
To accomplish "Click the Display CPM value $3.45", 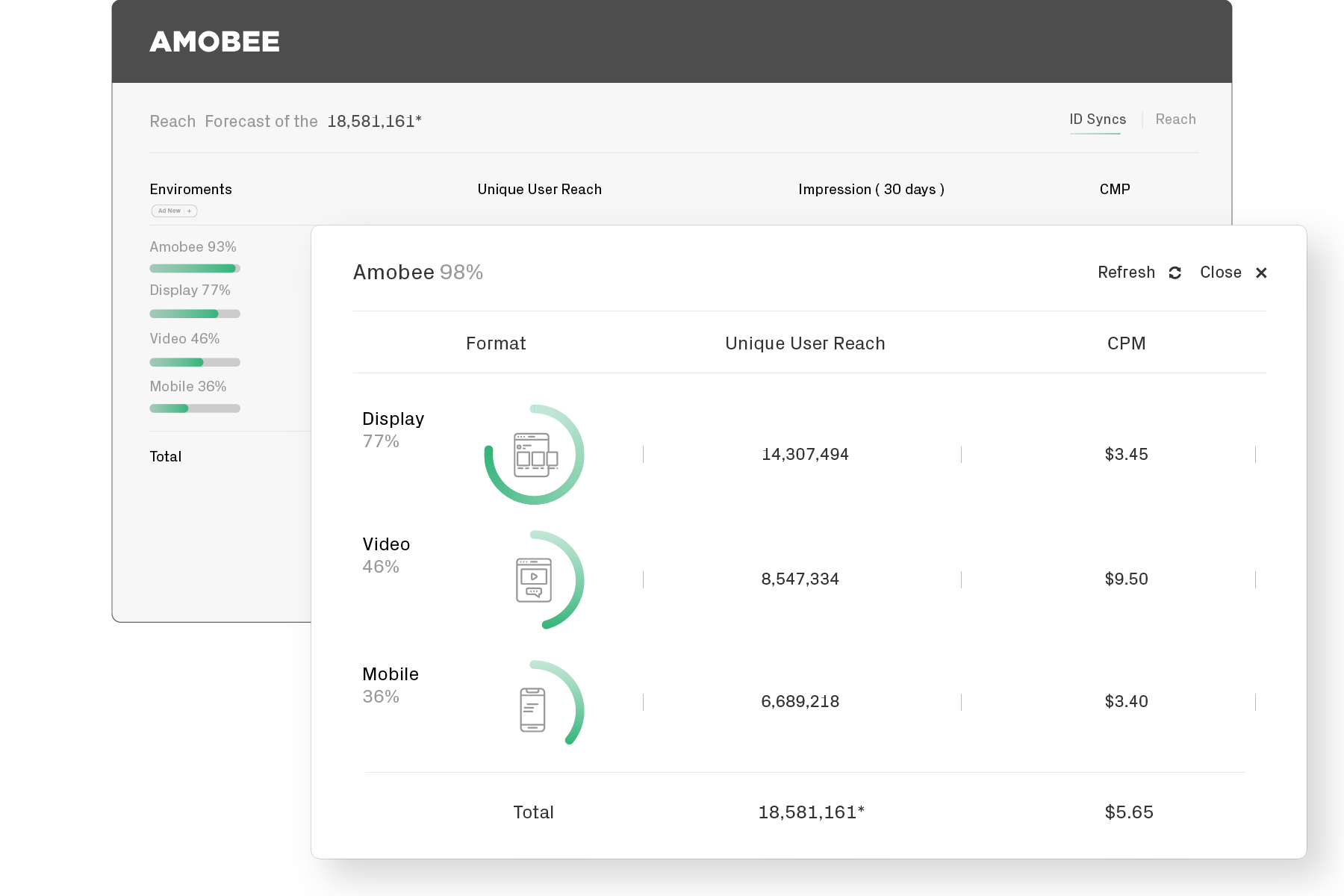I will pyautogui.click(x=1126, y=455).
